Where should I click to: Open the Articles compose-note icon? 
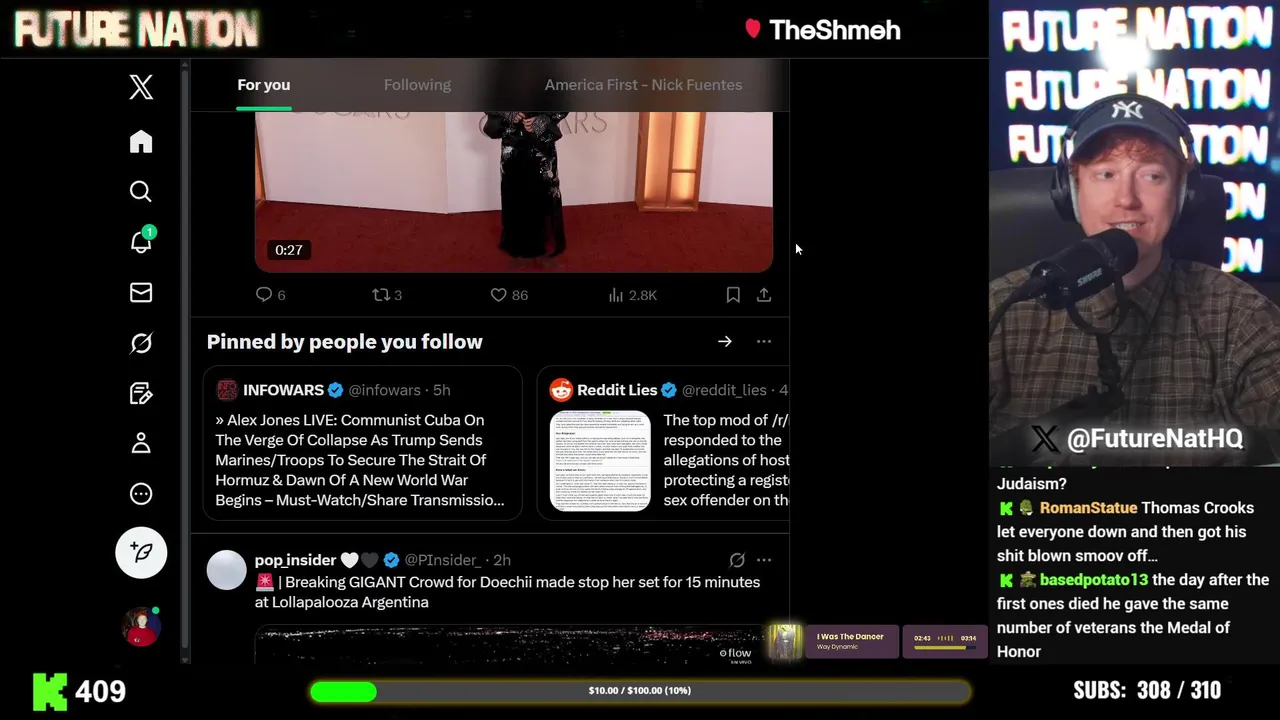pyautogui.click(x=141, y=393)
